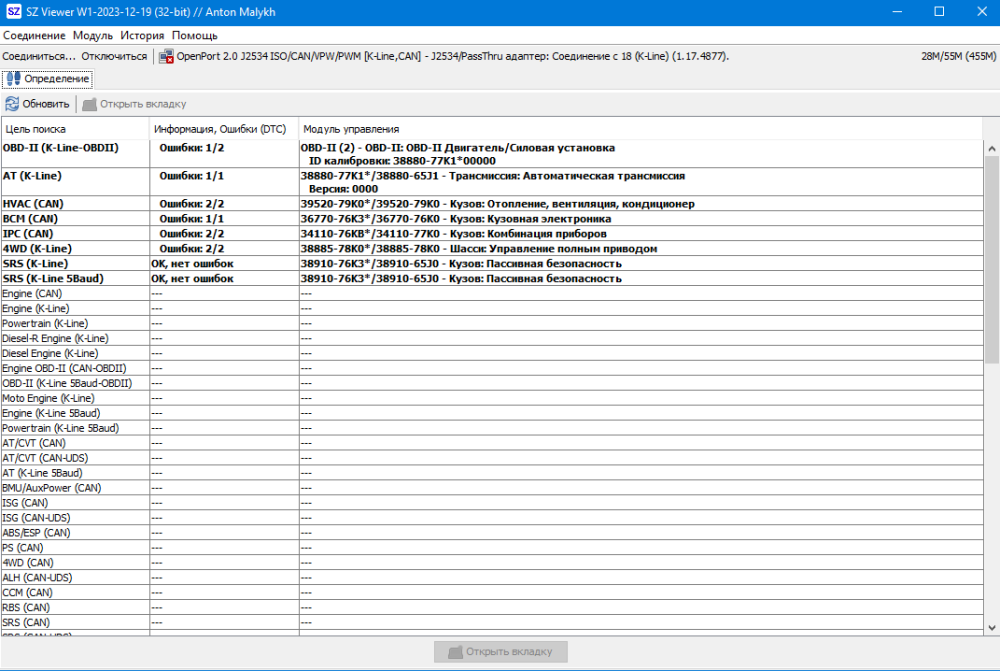
Task: Click the OpenPort adapter connection icon
Action: point(166,56)
